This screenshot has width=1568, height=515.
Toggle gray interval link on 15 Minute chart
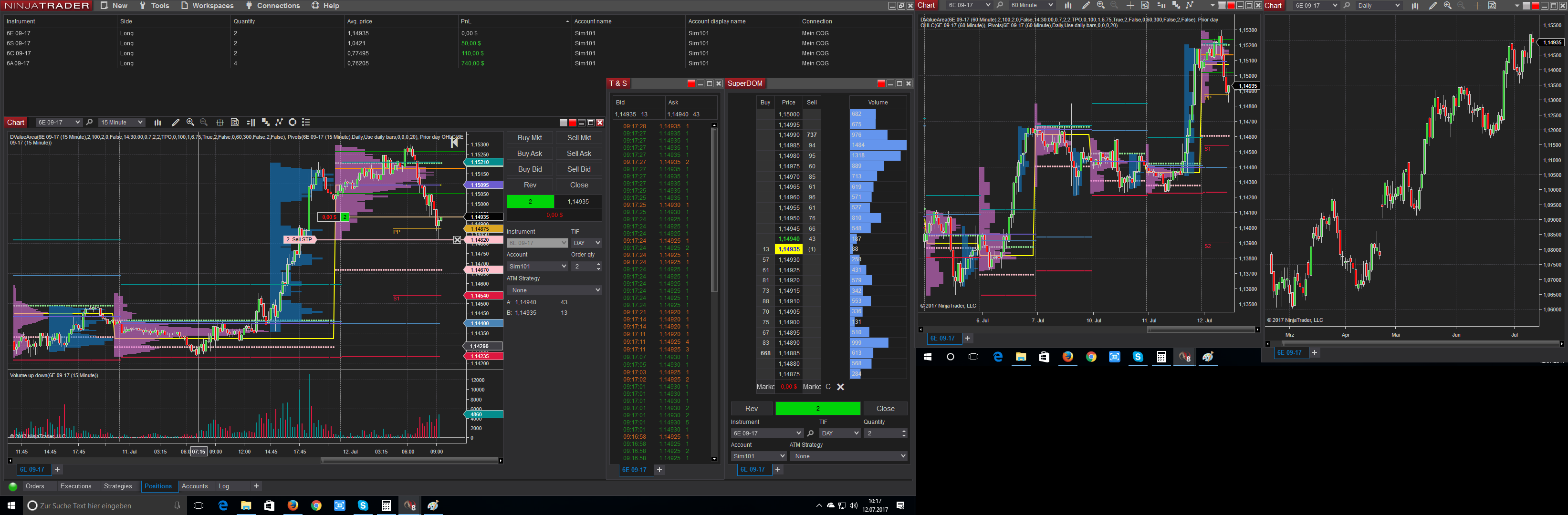tap(564, 122)
